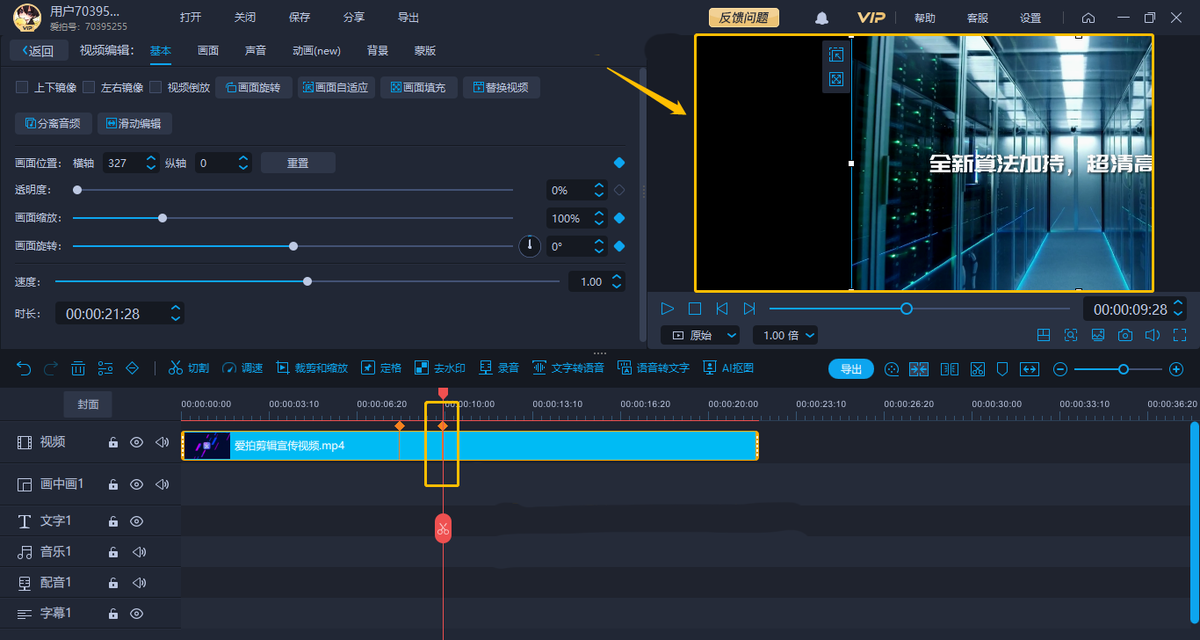Image resolution: width=1200 pixels, height=640 pixels.
Task: Click the 去水印 remove watermark tool
Action: pos(440,368)
